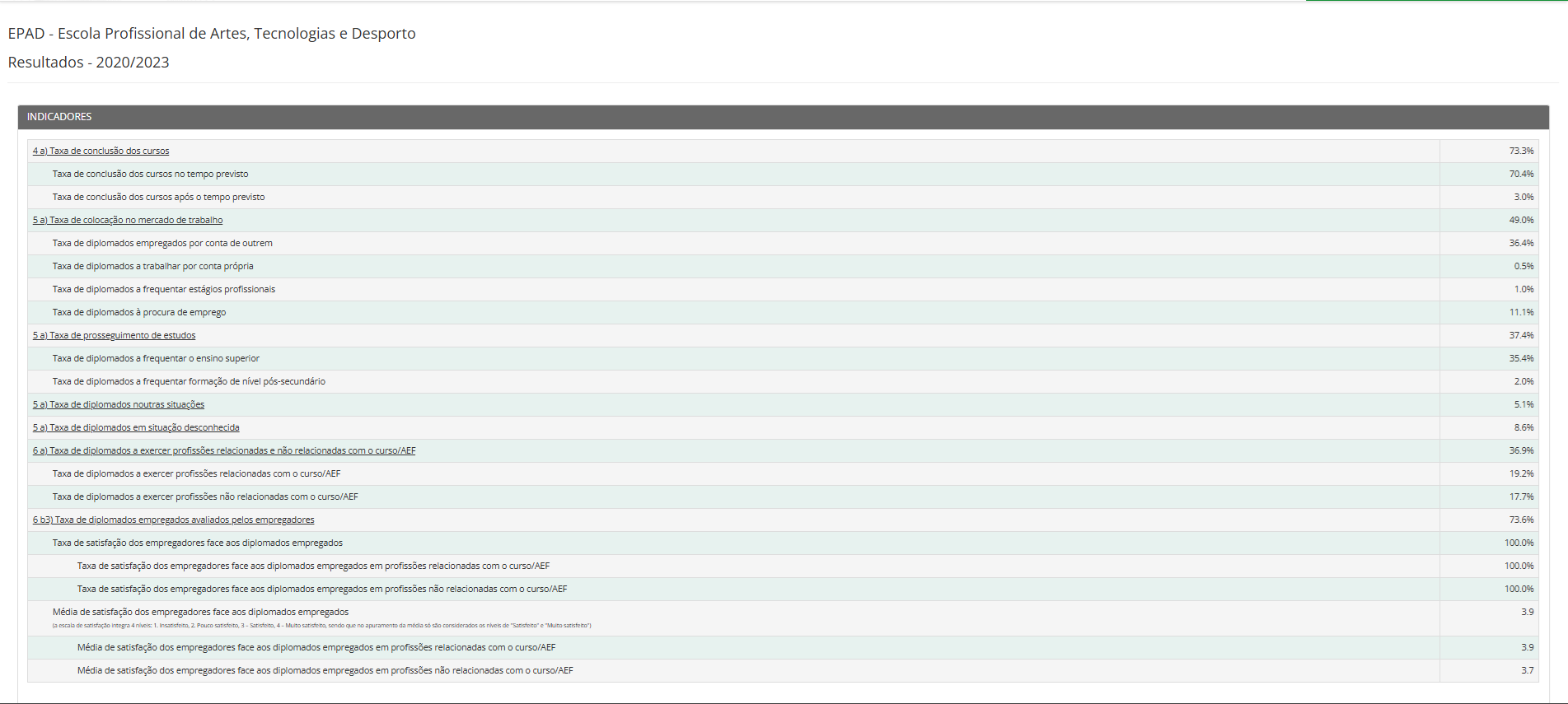Viewport: 1568px width, 704px height.
Task: Open 'Taxa de prosseguimento de estudos' indicator link
Action: (114, 335)
